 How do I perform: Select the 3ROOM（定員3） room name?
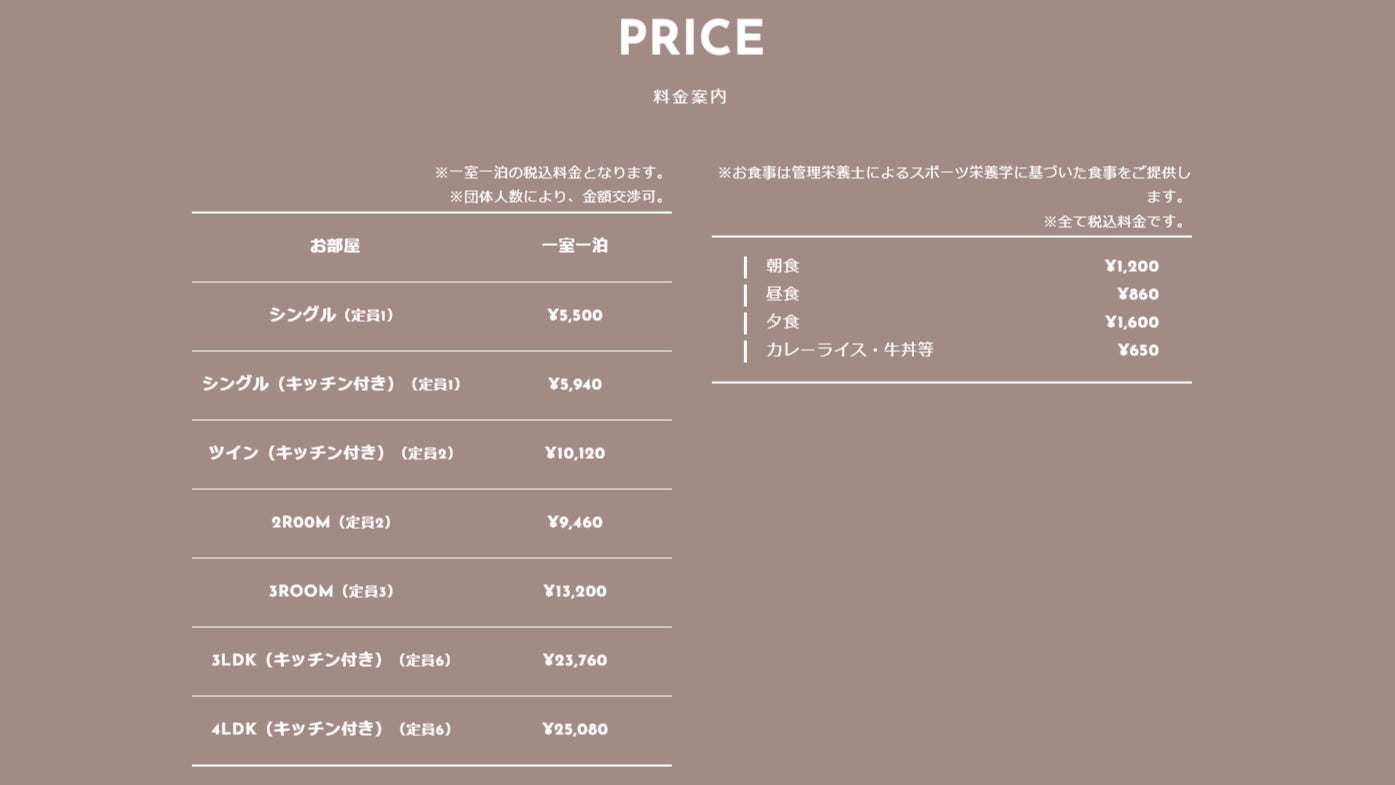331,591
